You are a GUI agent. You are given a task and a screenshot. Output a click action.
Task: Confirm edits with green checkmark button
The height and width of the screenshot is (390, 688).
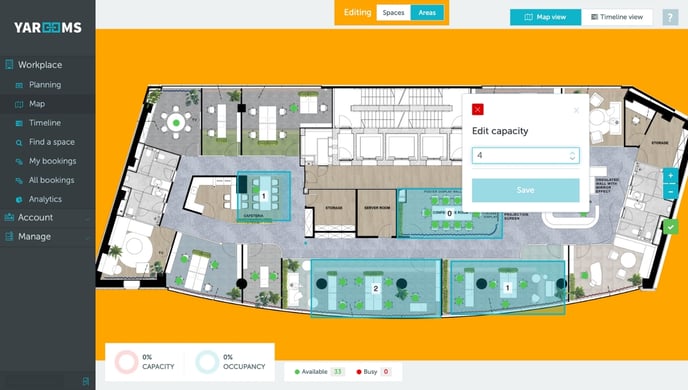tap(670, 227)
